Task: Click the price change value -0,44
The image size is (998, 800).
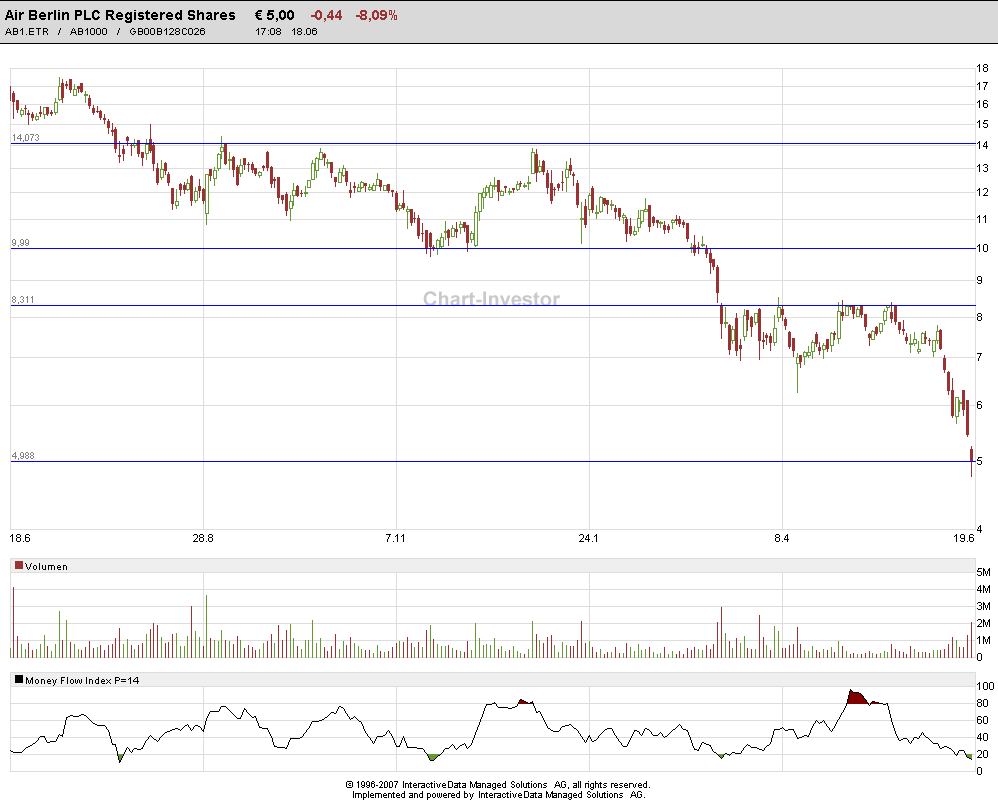Action: [326, 15]
